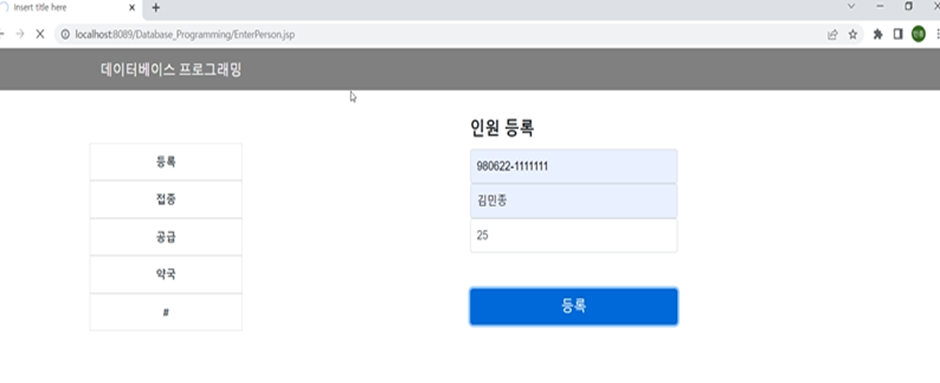Focus the field containing 980622-1111111
Screen dimensions: 940x383
(574, 167)
